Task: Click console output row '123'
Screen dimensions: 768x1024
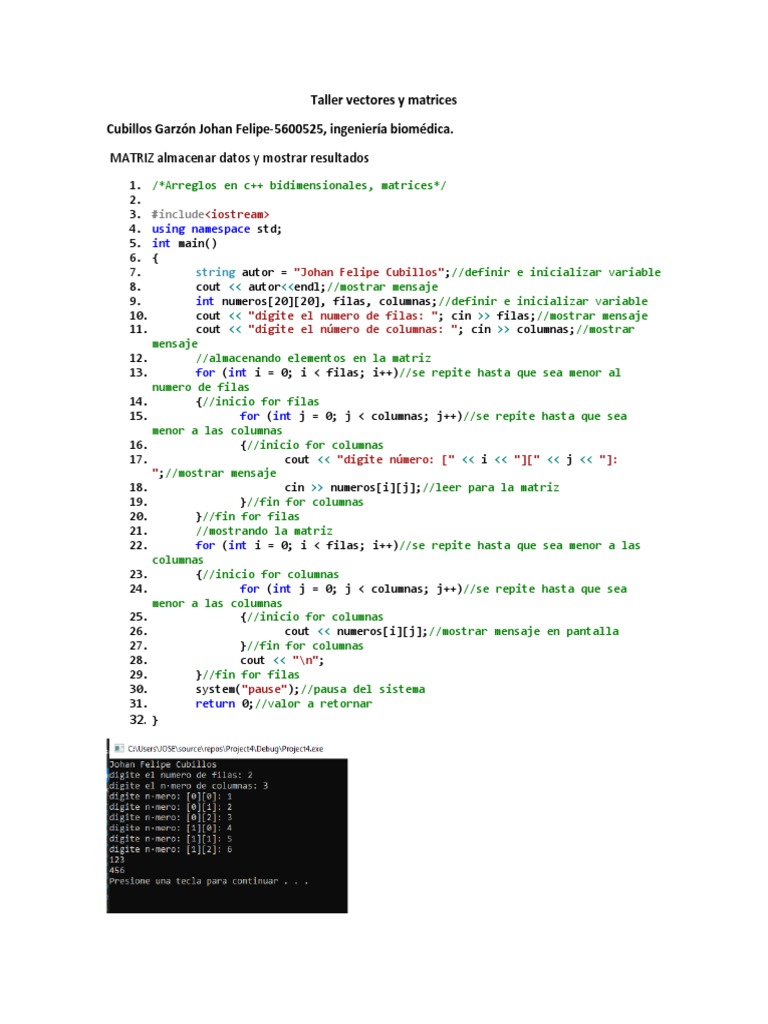Action: pyautogui.click(x=117, y=859)
